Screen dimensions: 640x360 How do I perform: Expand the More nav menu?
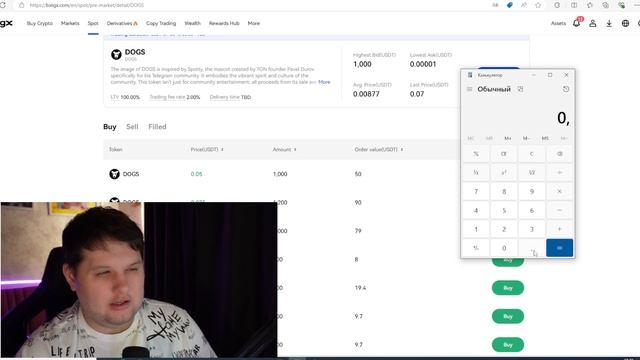253,23
